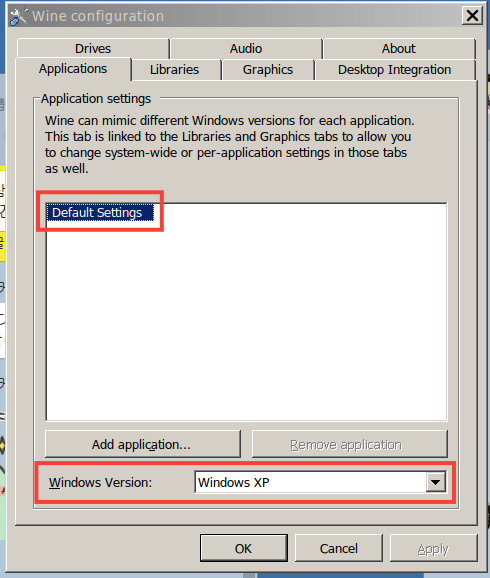Open the Windows Version combo box
490x578 pixels.
coord(320,482)
